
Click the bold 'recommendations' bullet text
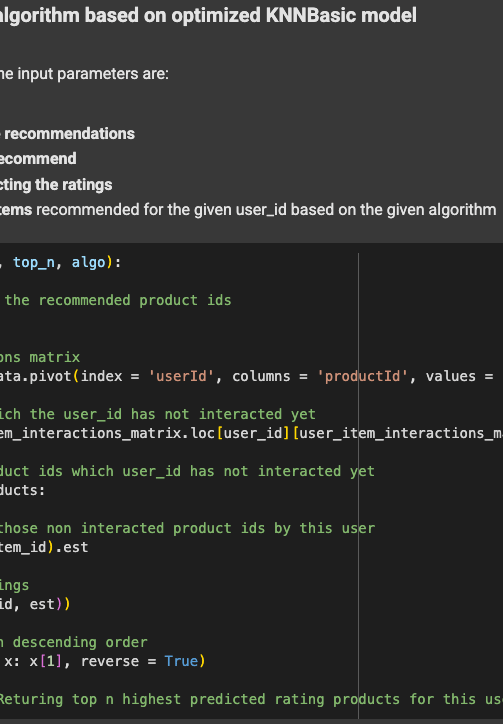tap(69, 134)
